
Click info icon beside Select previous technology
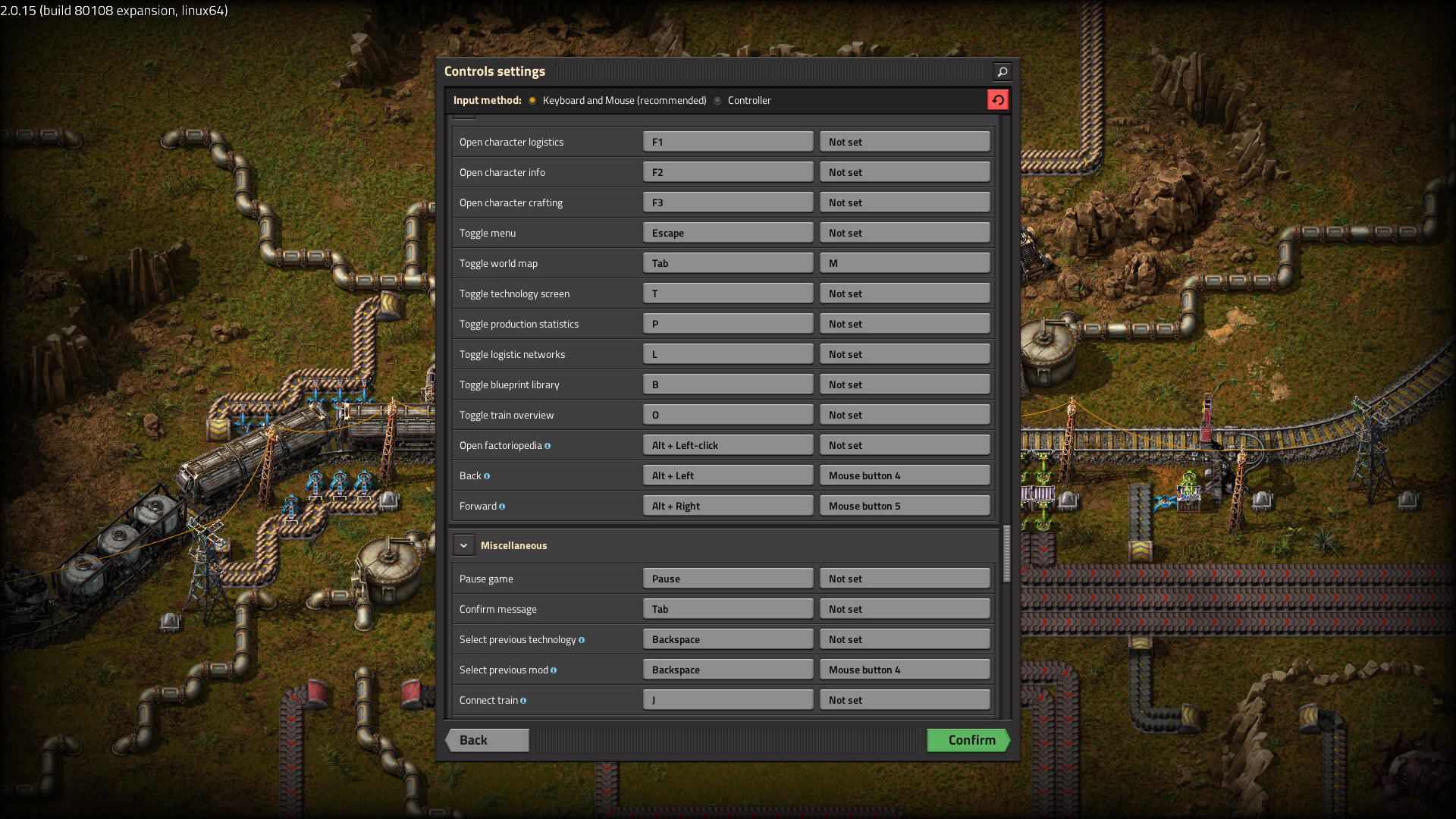pyautogui.click(x=582, y=640)
